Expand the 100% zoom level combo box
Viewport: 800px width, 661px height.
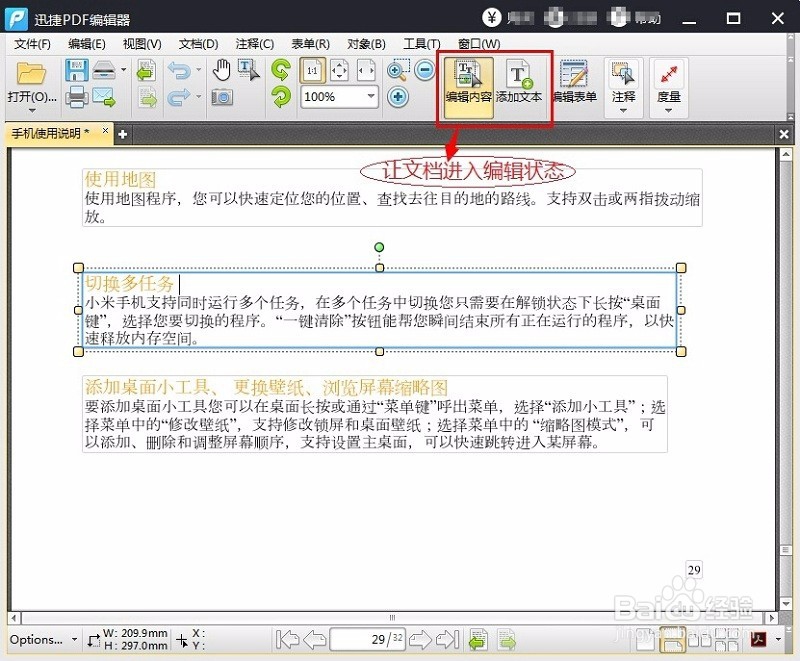tap(371, 96)
